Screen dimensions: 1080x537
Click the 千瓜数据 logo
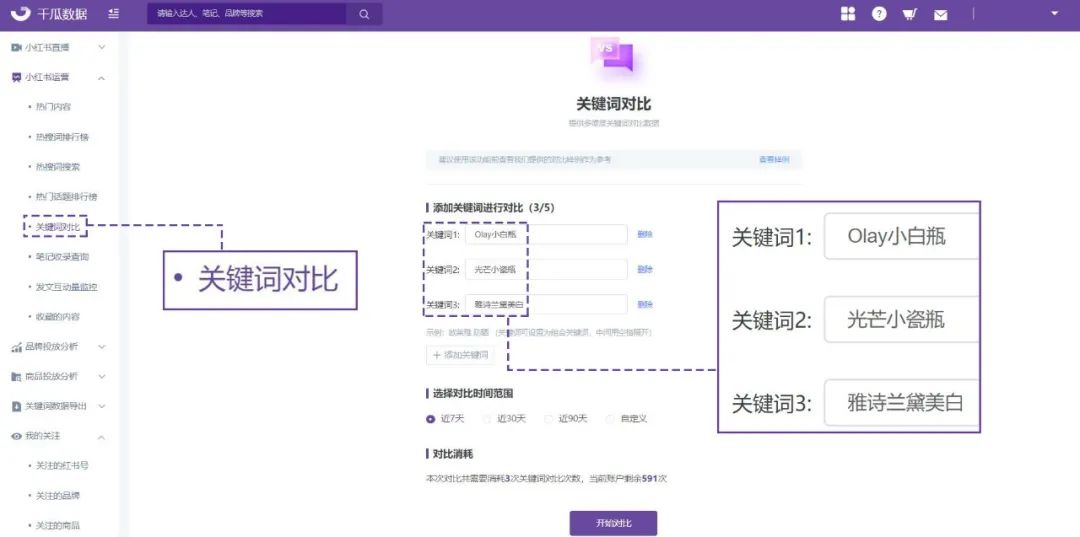coord(49,13)
